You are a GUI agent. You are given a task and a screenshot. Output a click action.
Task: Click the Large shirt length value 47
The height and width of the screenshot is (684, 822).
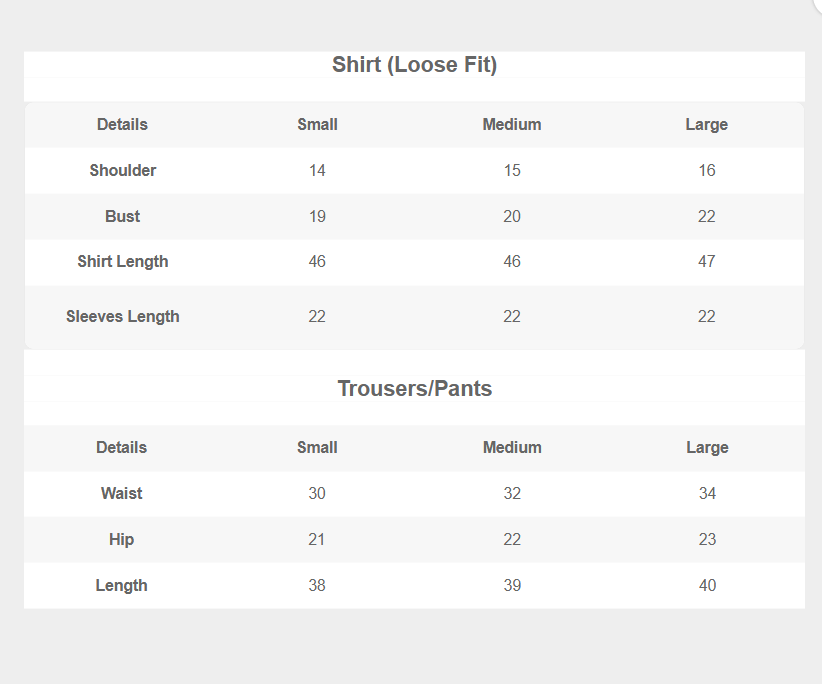click(x=707, y=262)
